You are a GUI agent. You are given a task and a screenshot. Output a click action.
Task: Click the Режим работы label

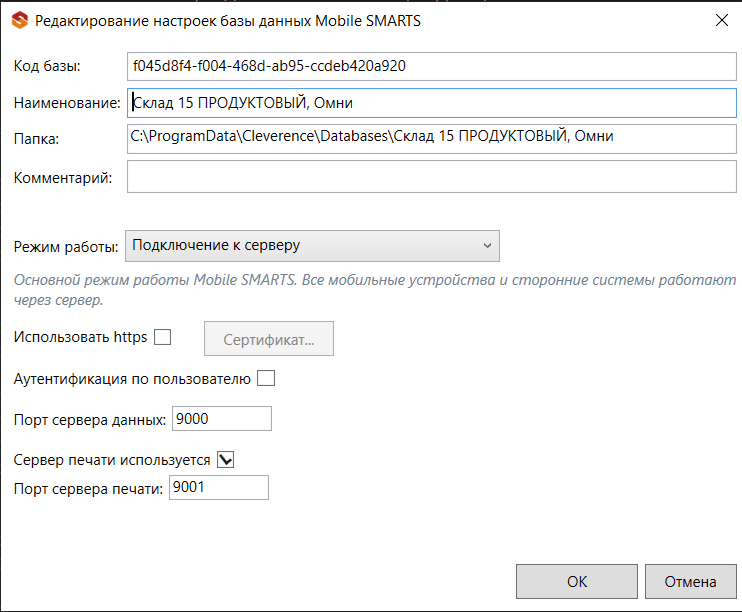(66, 247)
